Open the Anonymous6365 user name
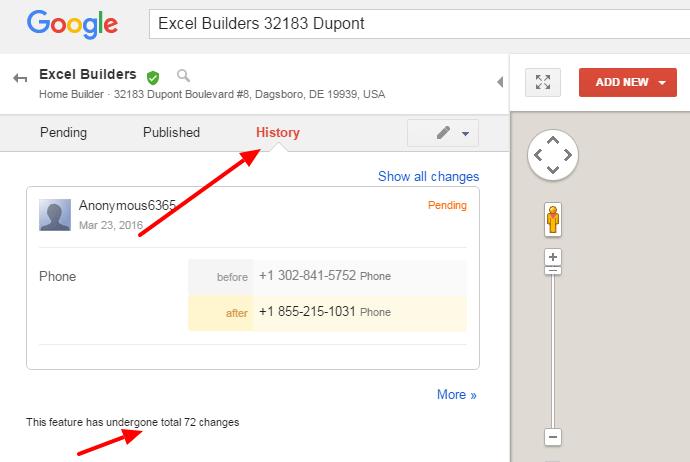Image resolution: width=690 pixels, height=462 pixels. coord(127,205)
